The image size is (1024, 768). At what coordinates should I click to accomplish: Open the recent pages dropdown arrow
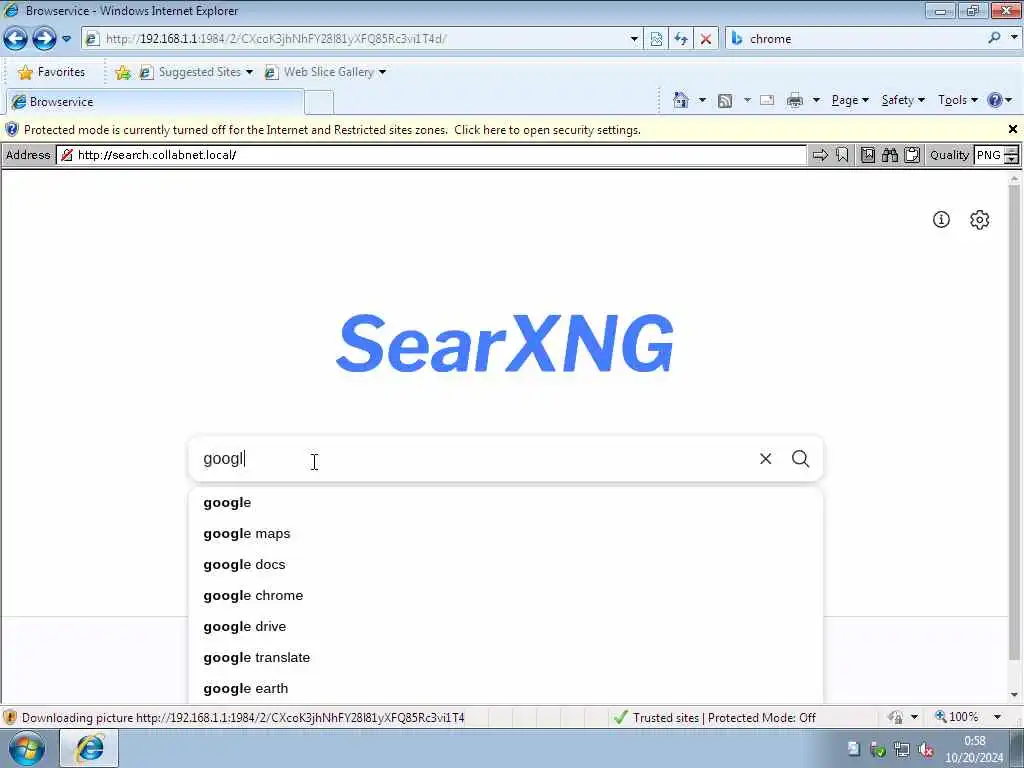coord(67,39)
